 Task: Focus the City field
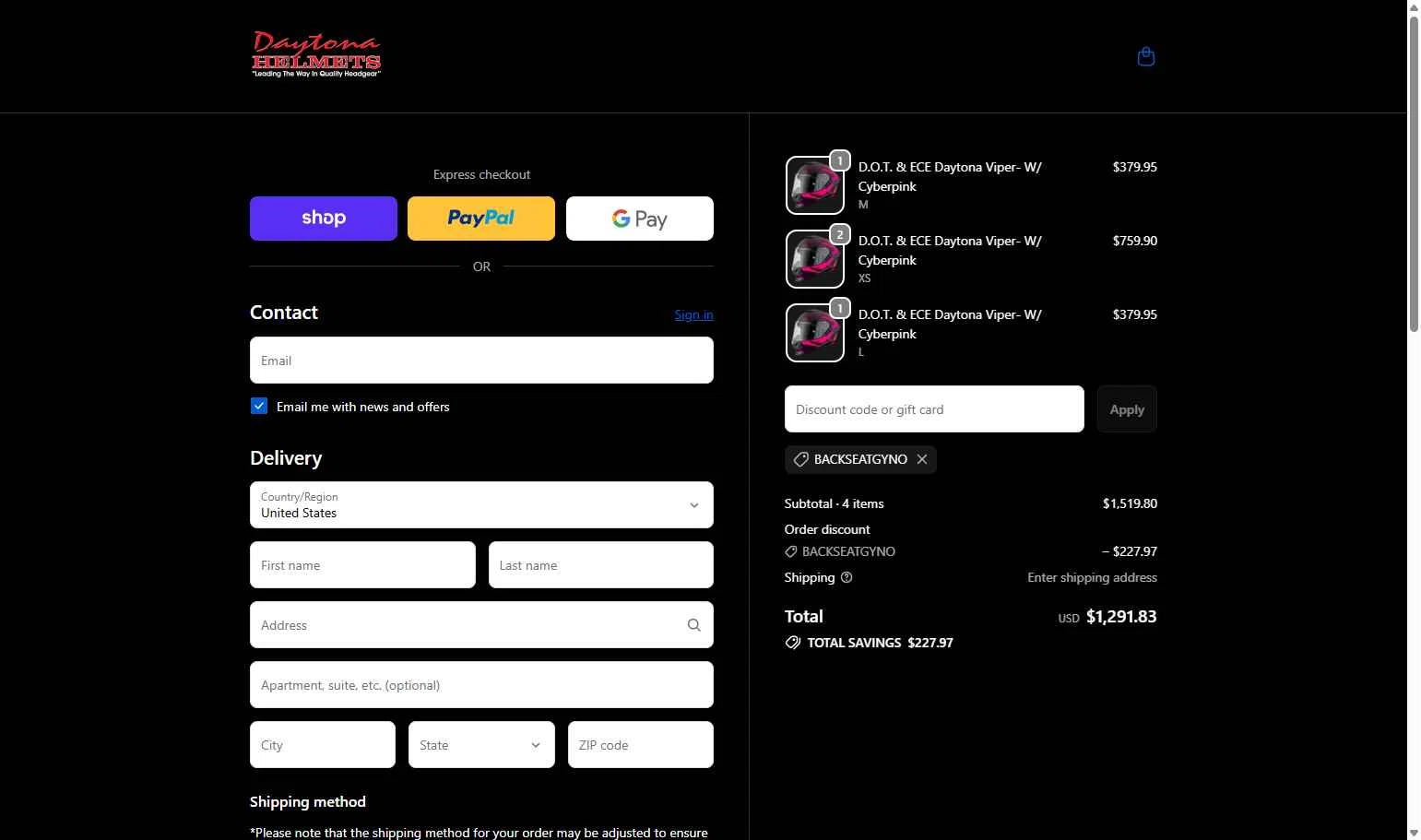[323, 744]
